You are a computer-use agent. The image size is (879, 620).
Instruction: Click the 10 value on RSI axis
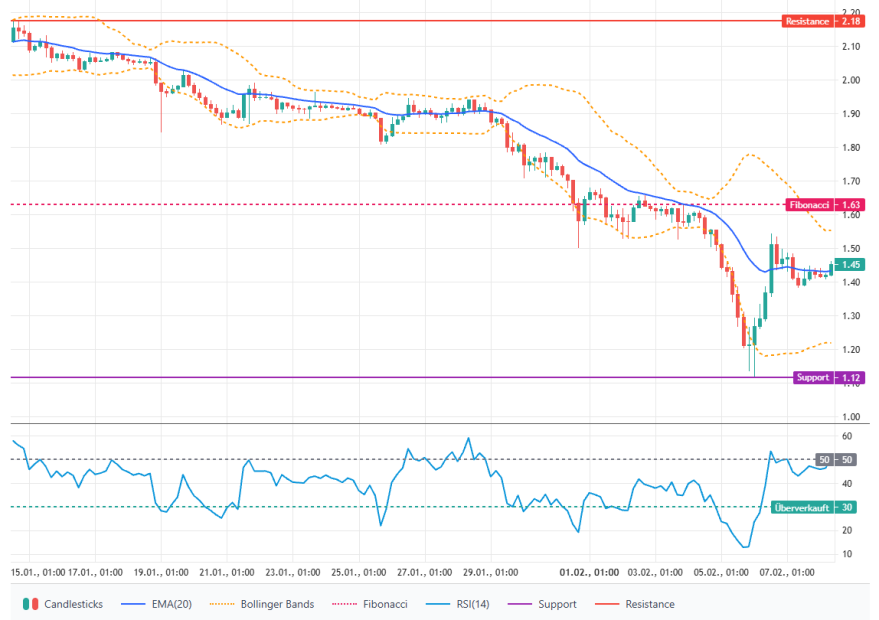pyautogui.click(x=847, y=554)
